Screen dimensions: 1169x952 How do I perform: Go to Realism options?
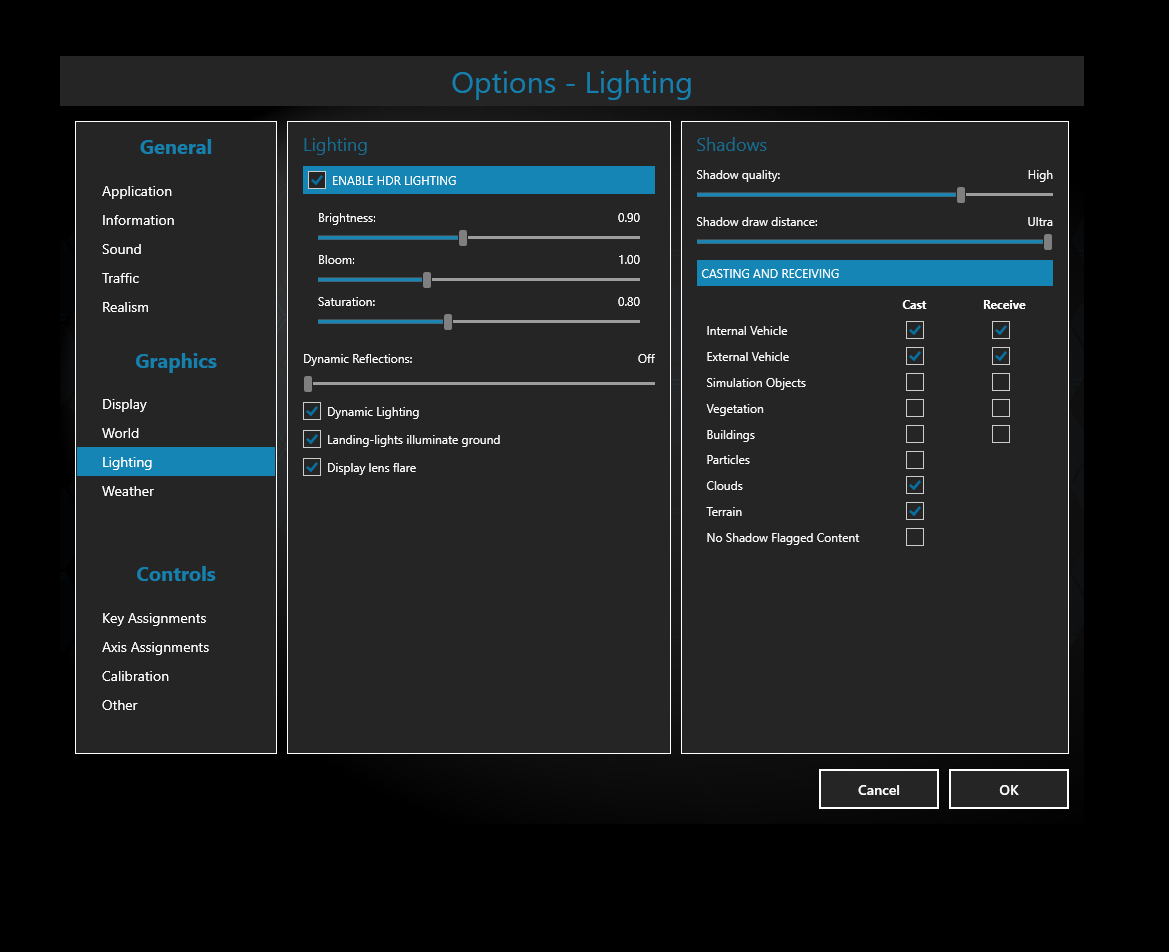pos(125,308)
